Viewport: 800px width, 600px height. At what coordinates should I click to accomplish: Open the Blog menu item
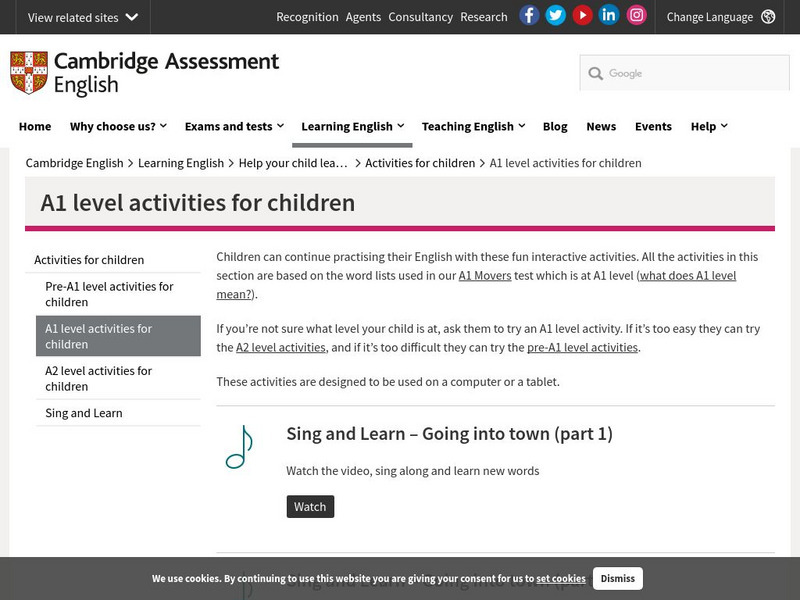555,126
